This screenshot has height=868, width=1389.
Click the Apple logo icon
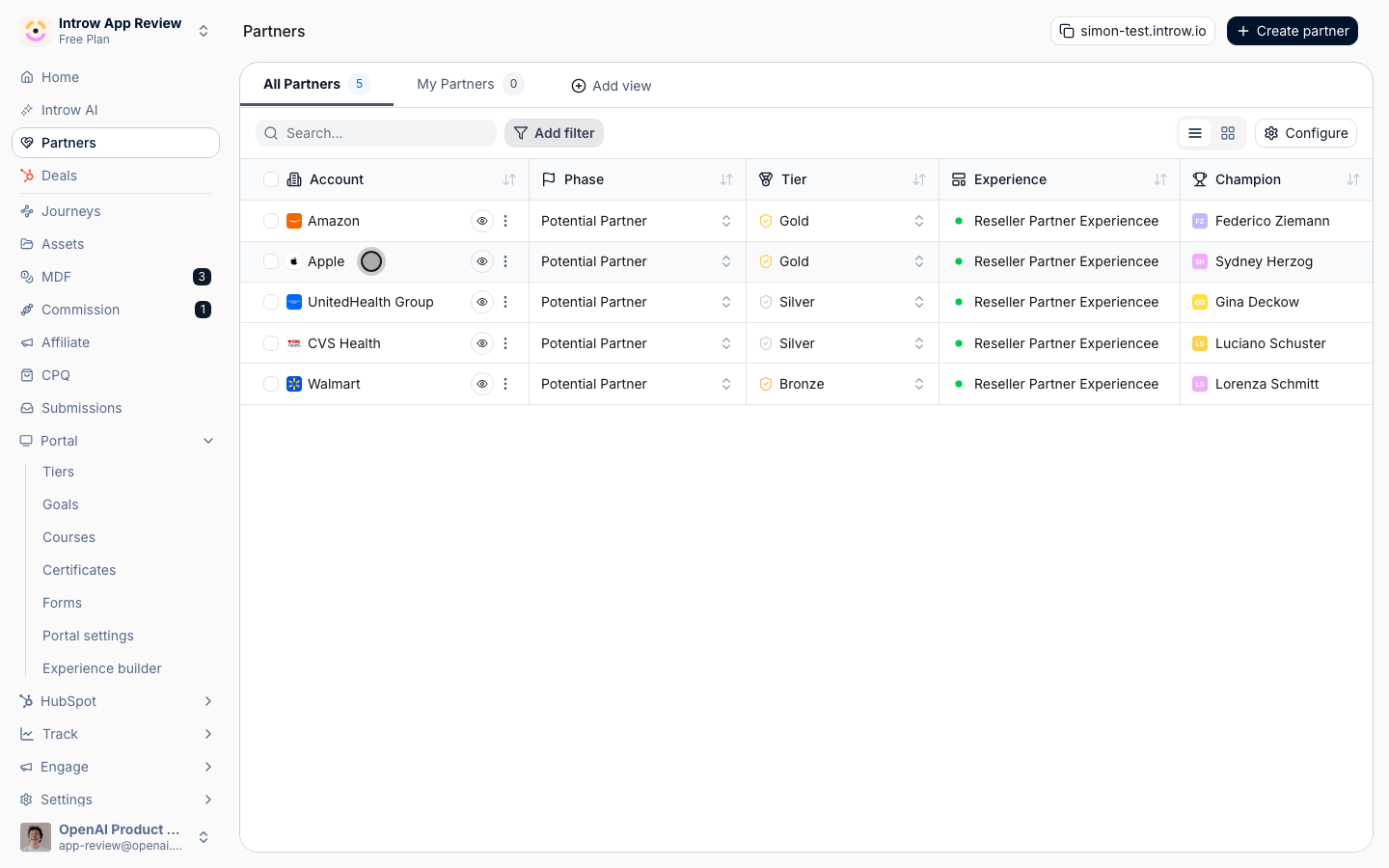point(294,261)
